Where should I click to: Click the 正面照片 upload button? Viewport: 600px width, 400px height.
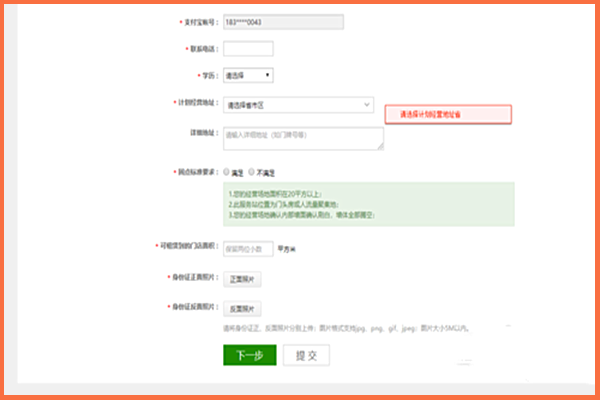click(242, 279)
